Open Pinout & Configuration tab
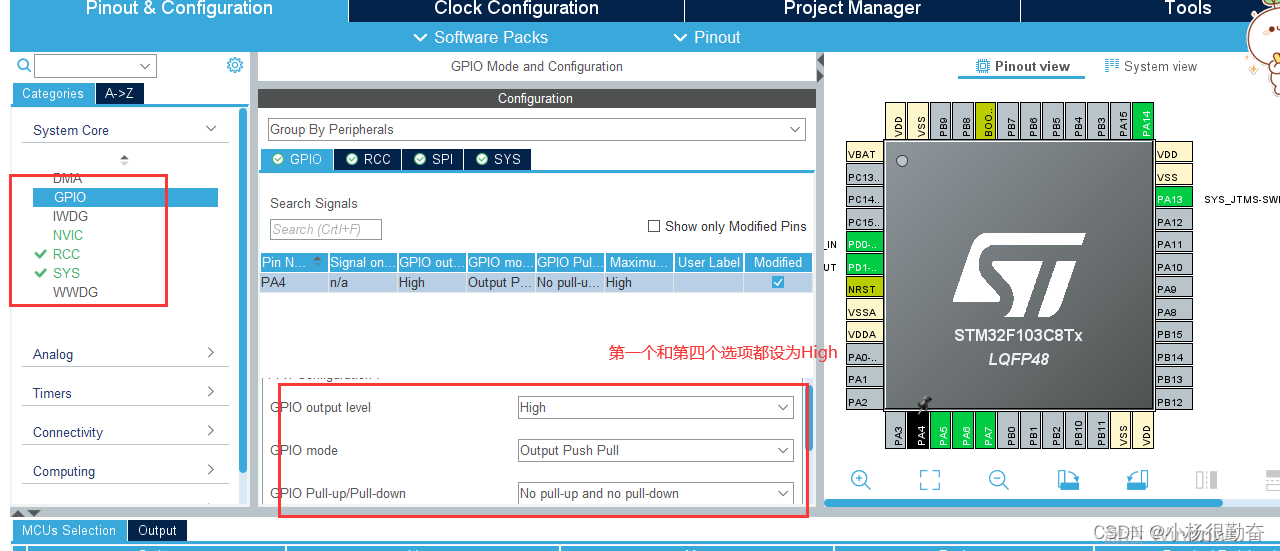This screenshot has width=1280, height=551. (179, 9)
